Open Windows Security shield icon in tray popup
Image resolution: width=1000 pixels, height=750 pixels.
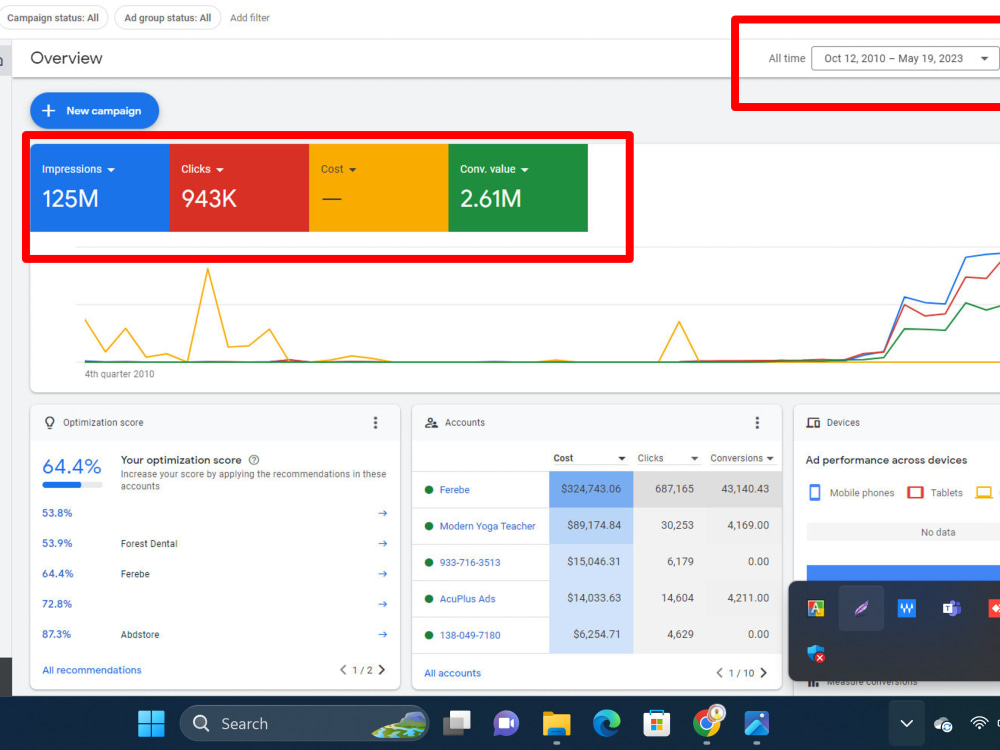[x=816, y=653]
